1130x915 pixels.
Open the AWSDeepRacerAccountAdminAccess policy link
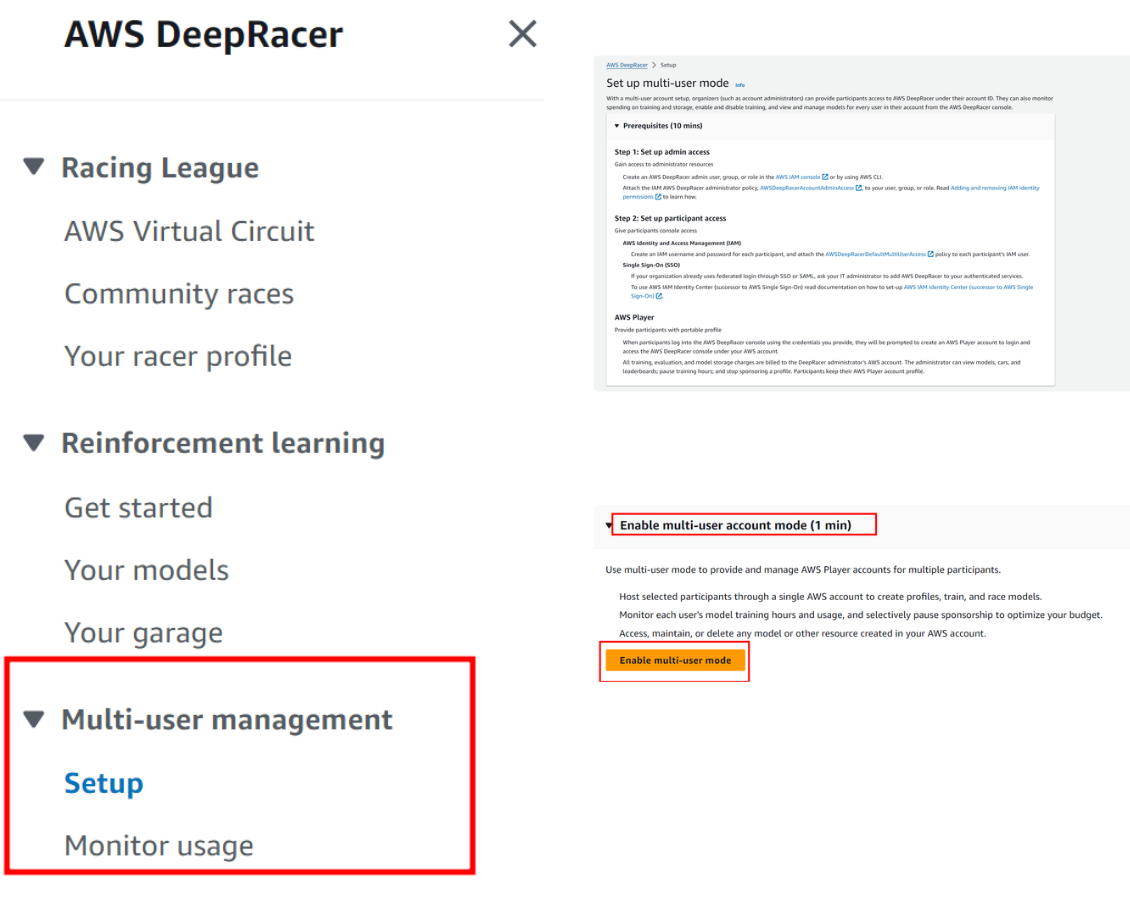(806, 188)
